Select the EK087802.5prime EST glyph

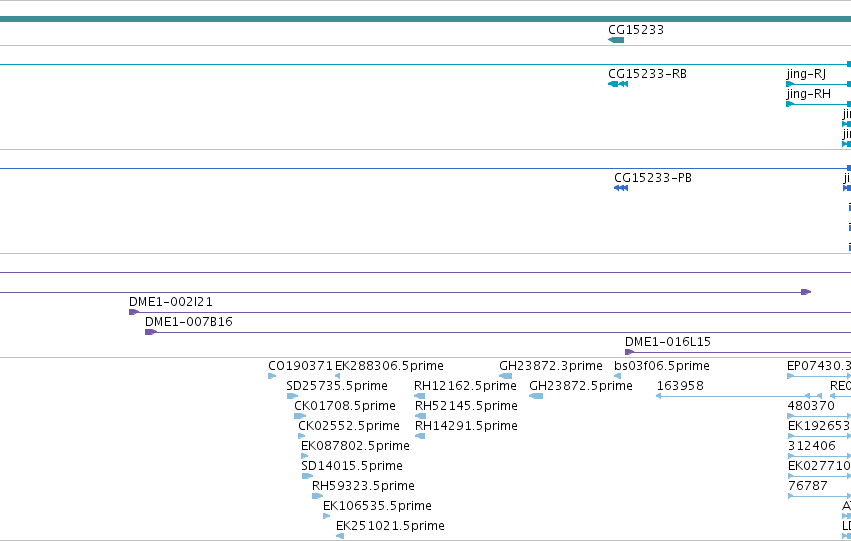coord(304,456)
